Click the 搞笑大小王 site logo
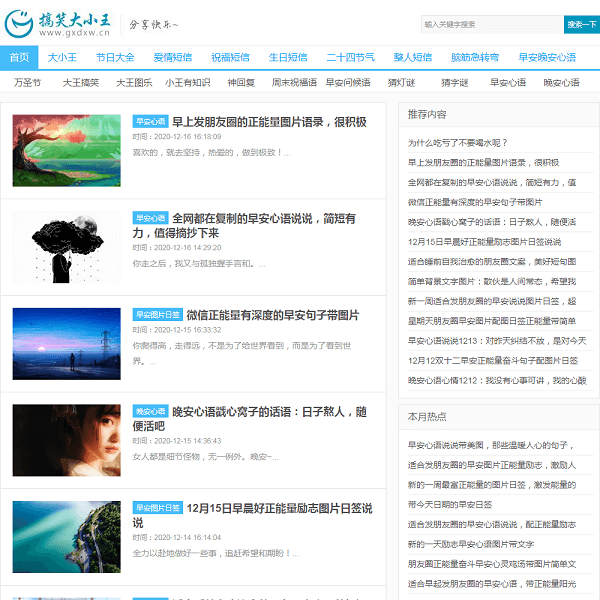 coord(57,24)
